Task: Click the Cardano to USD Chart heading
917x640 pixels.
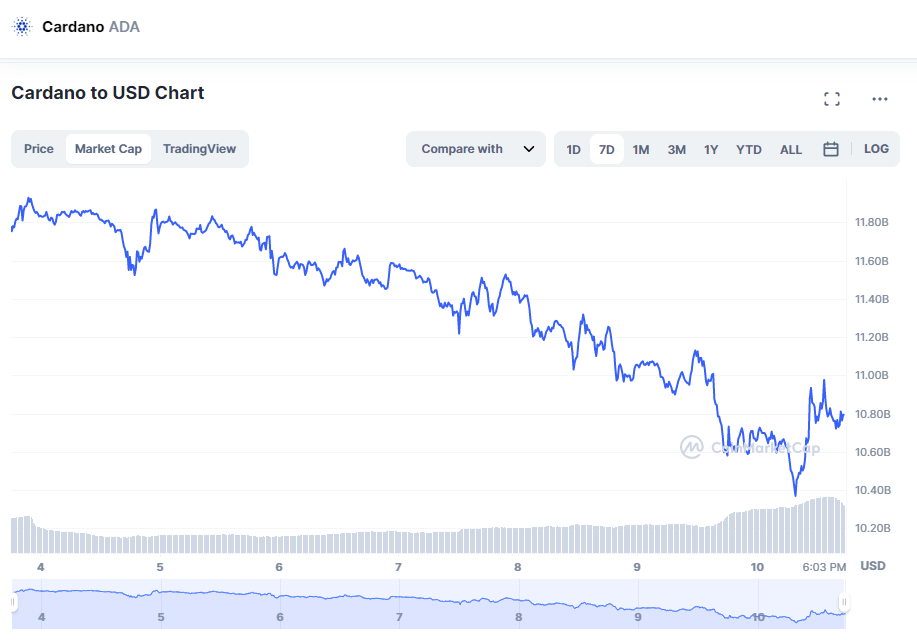Action: click(x=108, y=92)
